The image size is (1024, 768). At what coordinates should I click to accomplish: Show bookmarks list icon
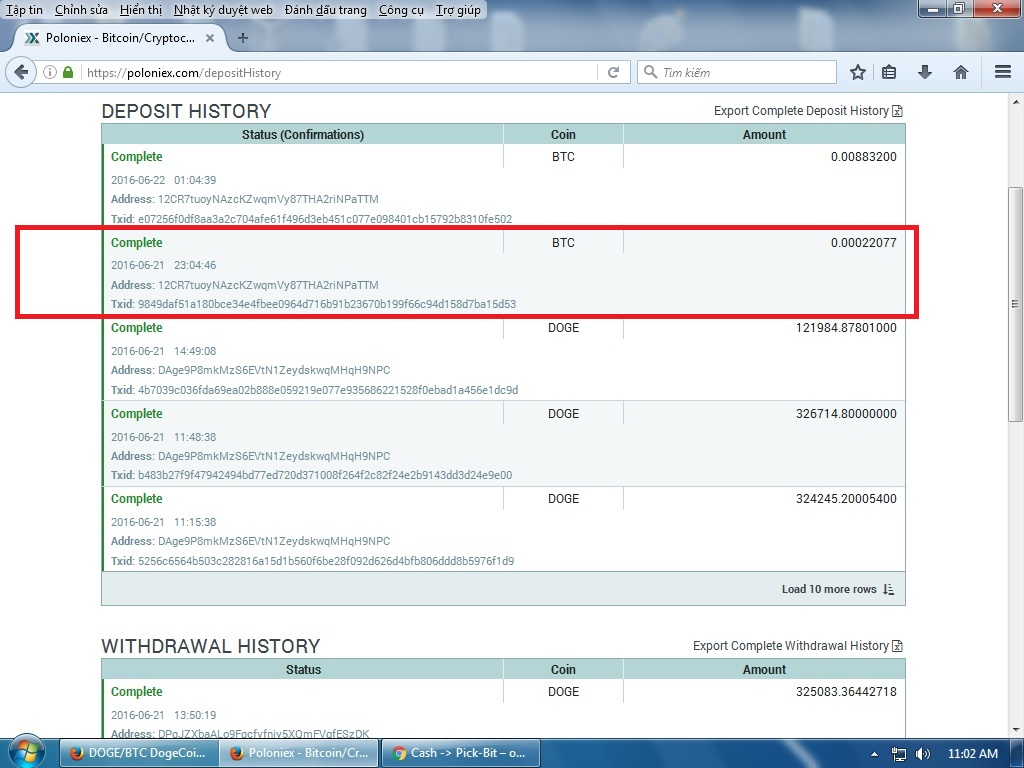pos(889,72)
